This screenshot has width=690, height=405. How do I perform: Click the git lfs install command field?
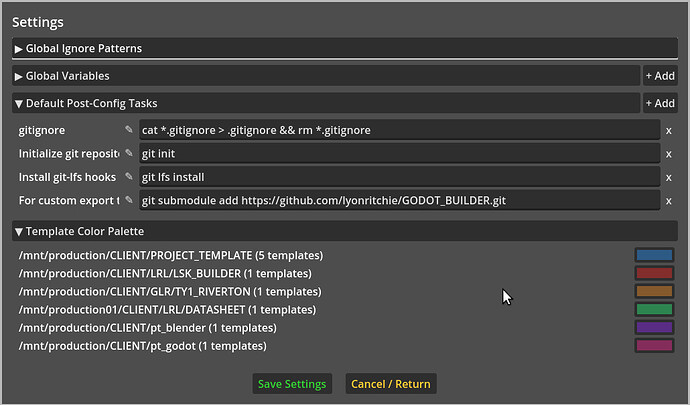point(400,177)
